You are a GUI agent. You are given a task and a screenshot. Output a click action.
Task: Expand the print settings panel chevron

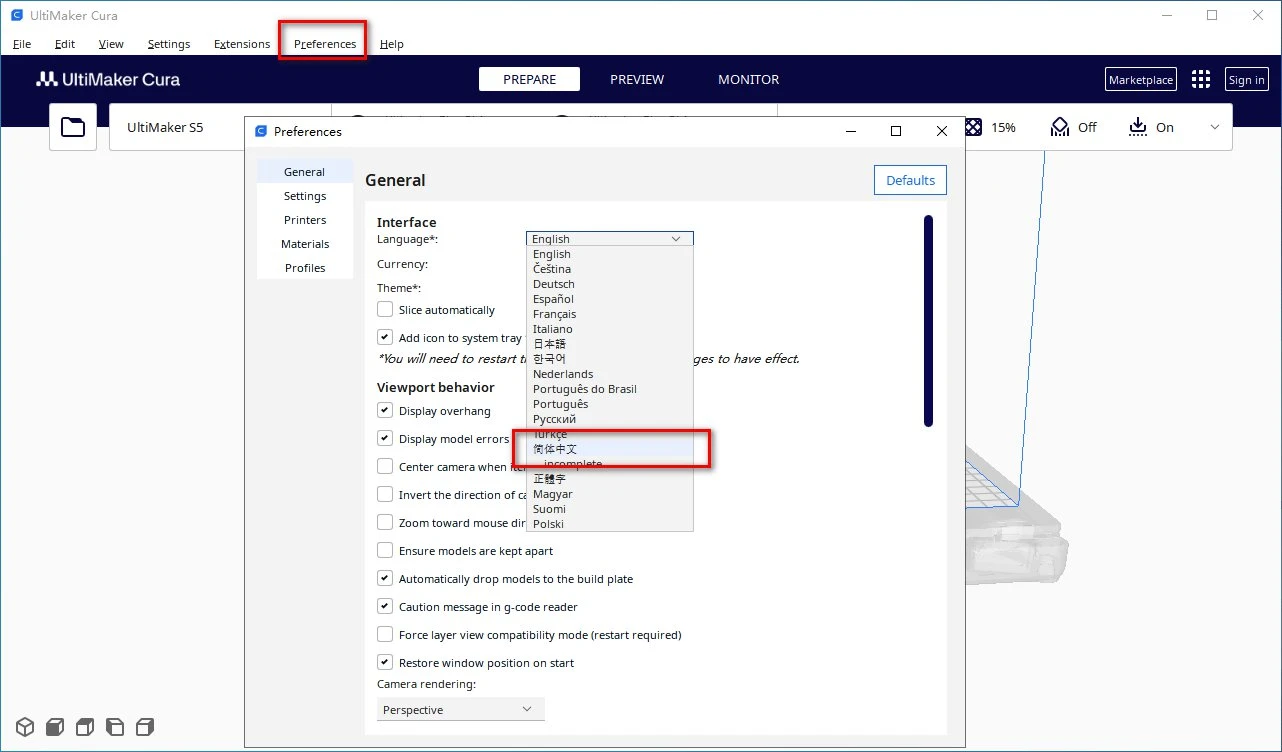click(1215, 127)
